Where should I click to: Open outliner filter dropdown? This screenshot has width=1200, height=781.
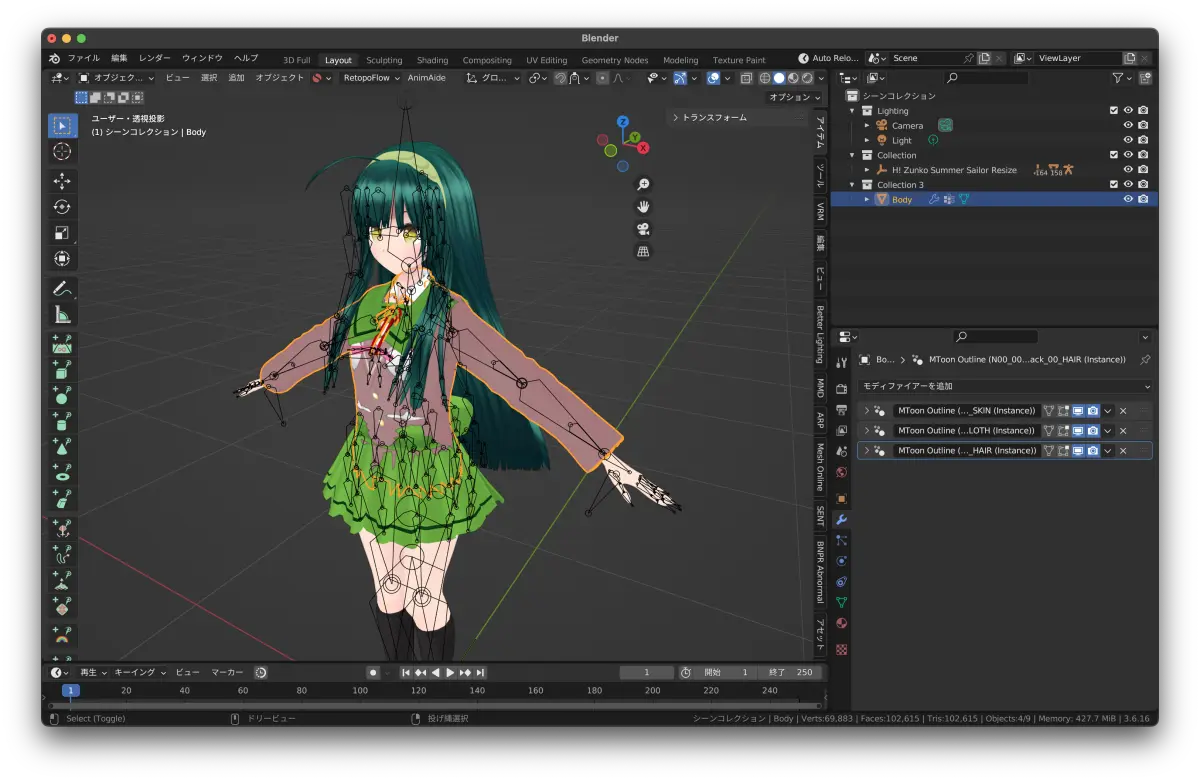click(x=1122, y=77)
